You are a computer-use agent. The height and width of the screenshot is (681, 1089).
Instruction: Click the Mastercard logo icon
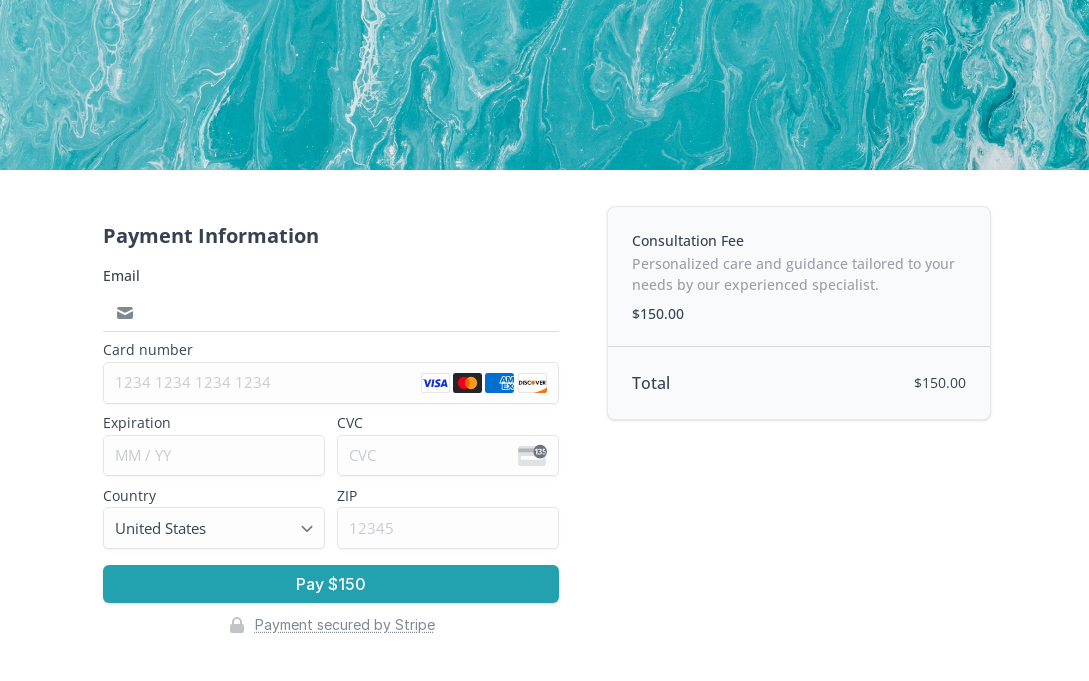(x=467, y=383)
